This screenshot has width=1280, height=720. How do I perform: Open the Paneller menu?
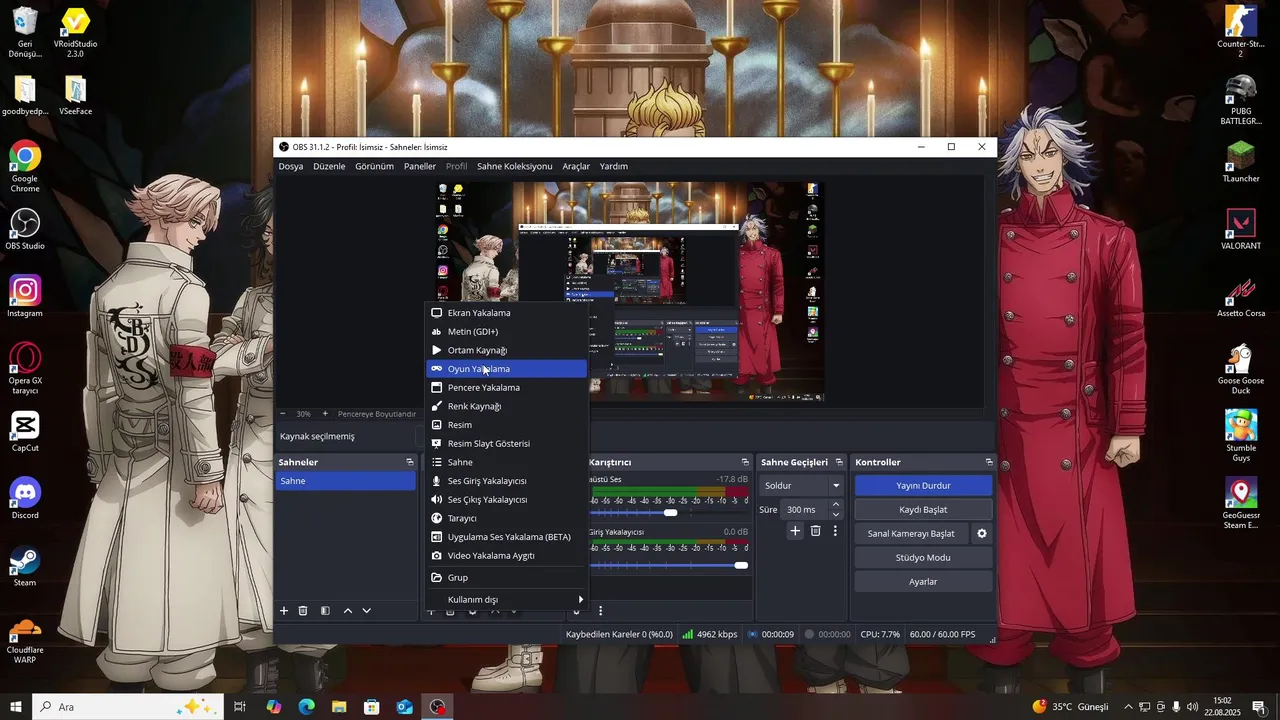(x=420, y=166)
